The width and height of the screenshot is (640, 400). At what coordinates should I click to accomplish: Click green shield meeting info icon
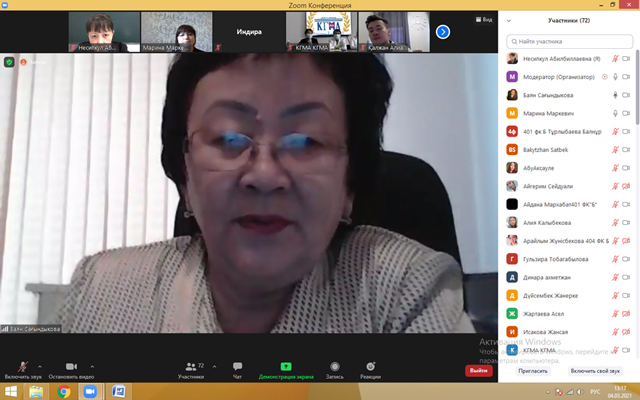coord(9,62)
